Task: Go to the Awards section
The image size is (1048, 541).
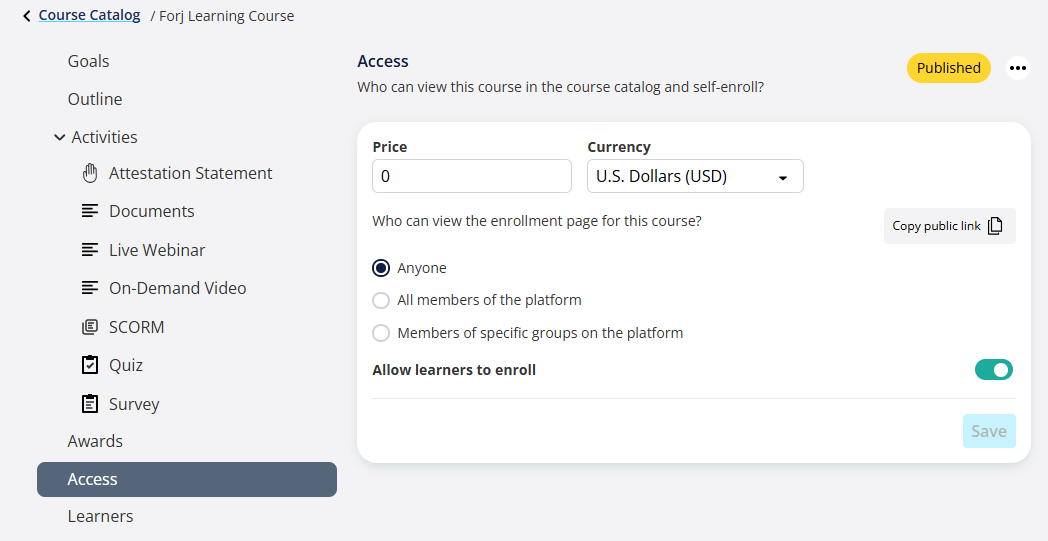Action: pos(95,441)
